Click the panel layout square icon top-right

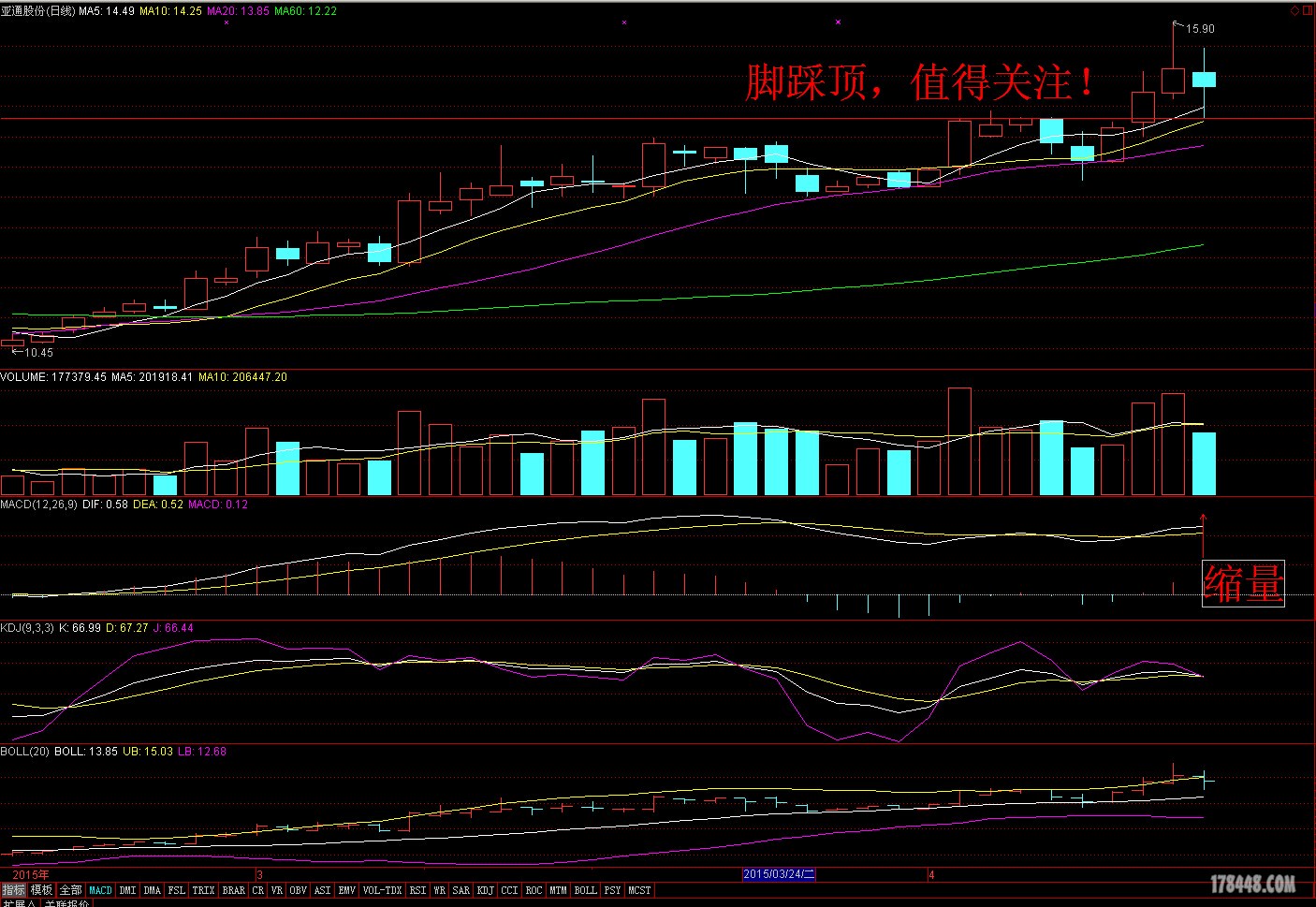1308,10
